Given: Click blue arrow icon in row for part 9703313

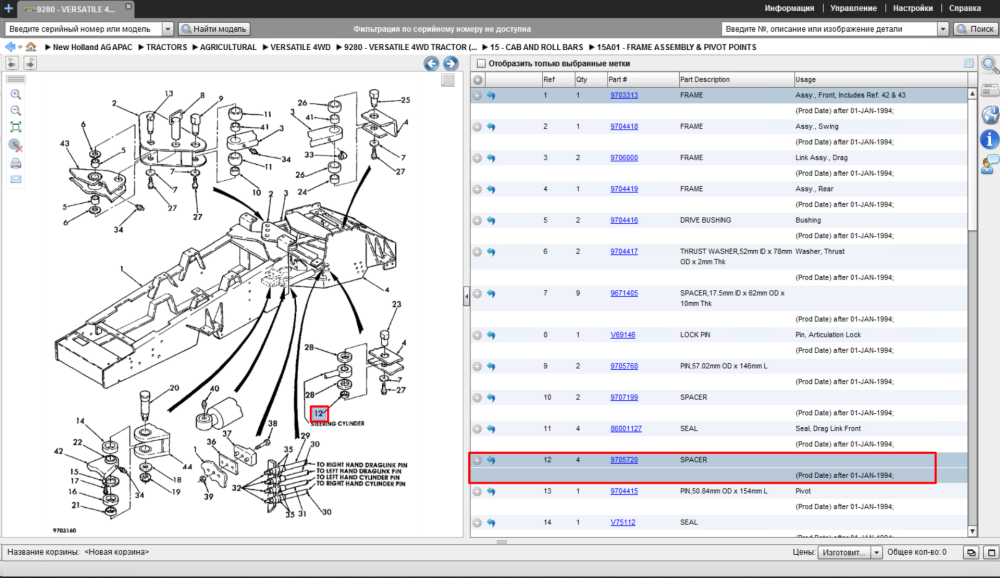Looking at the screenshot, I should click(x=491, y=95).
